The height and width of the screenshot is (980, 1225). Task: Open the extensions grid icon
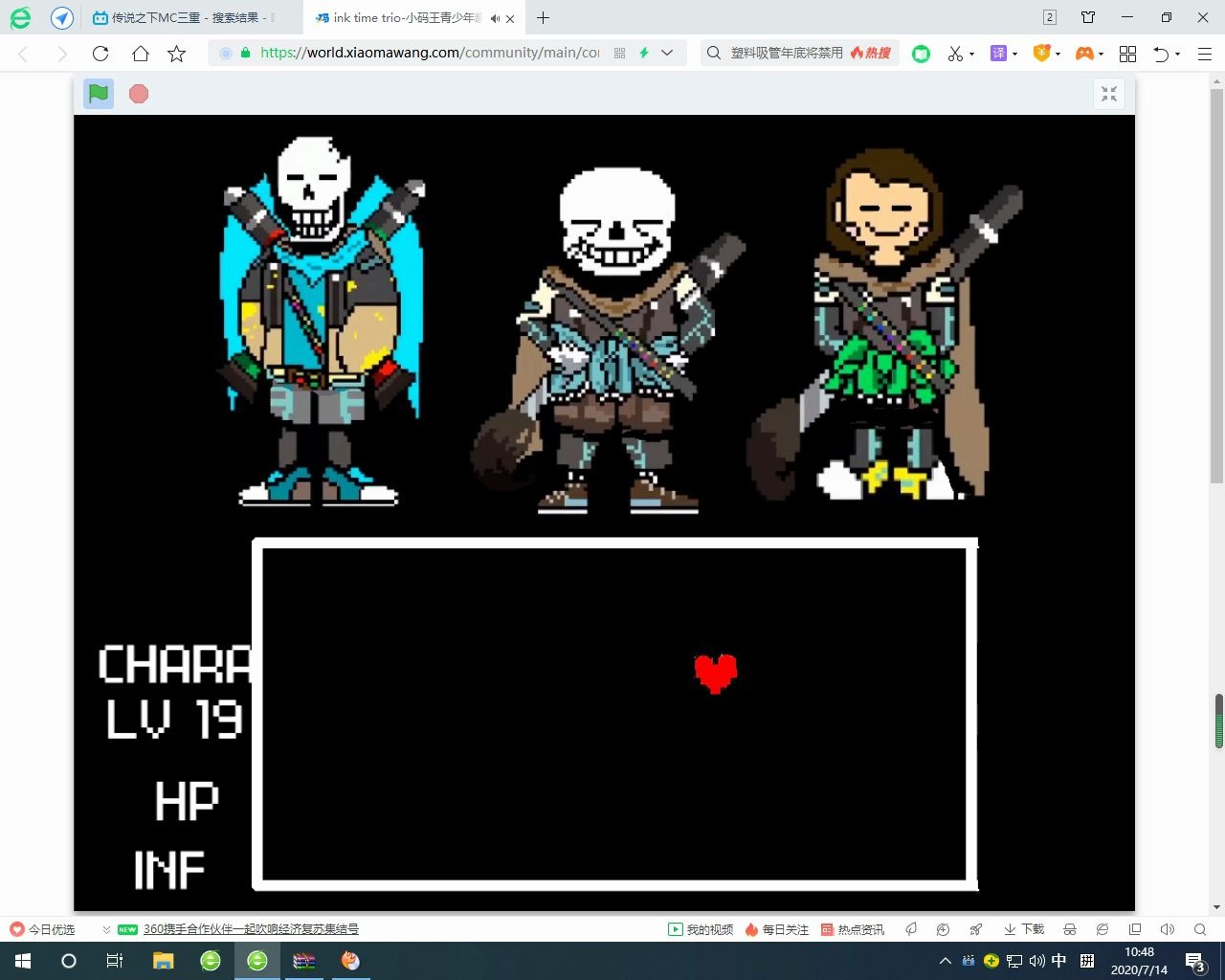(x=1127, y=54)
